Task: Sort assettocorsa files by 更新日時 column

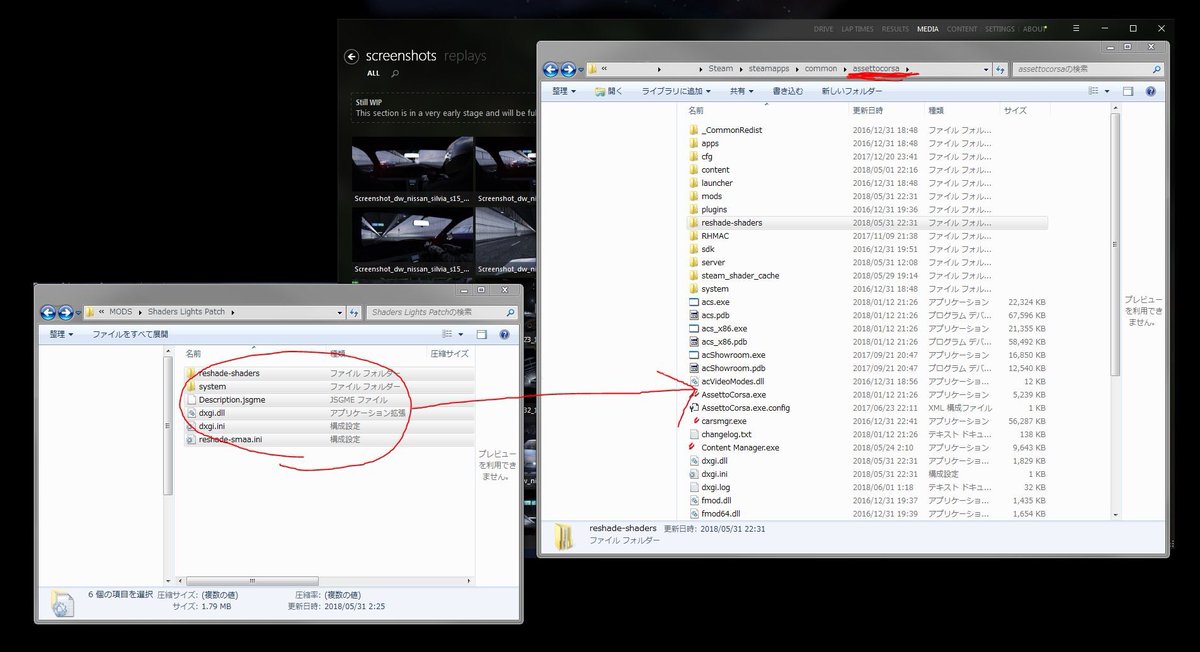Action: click(867, 110)
